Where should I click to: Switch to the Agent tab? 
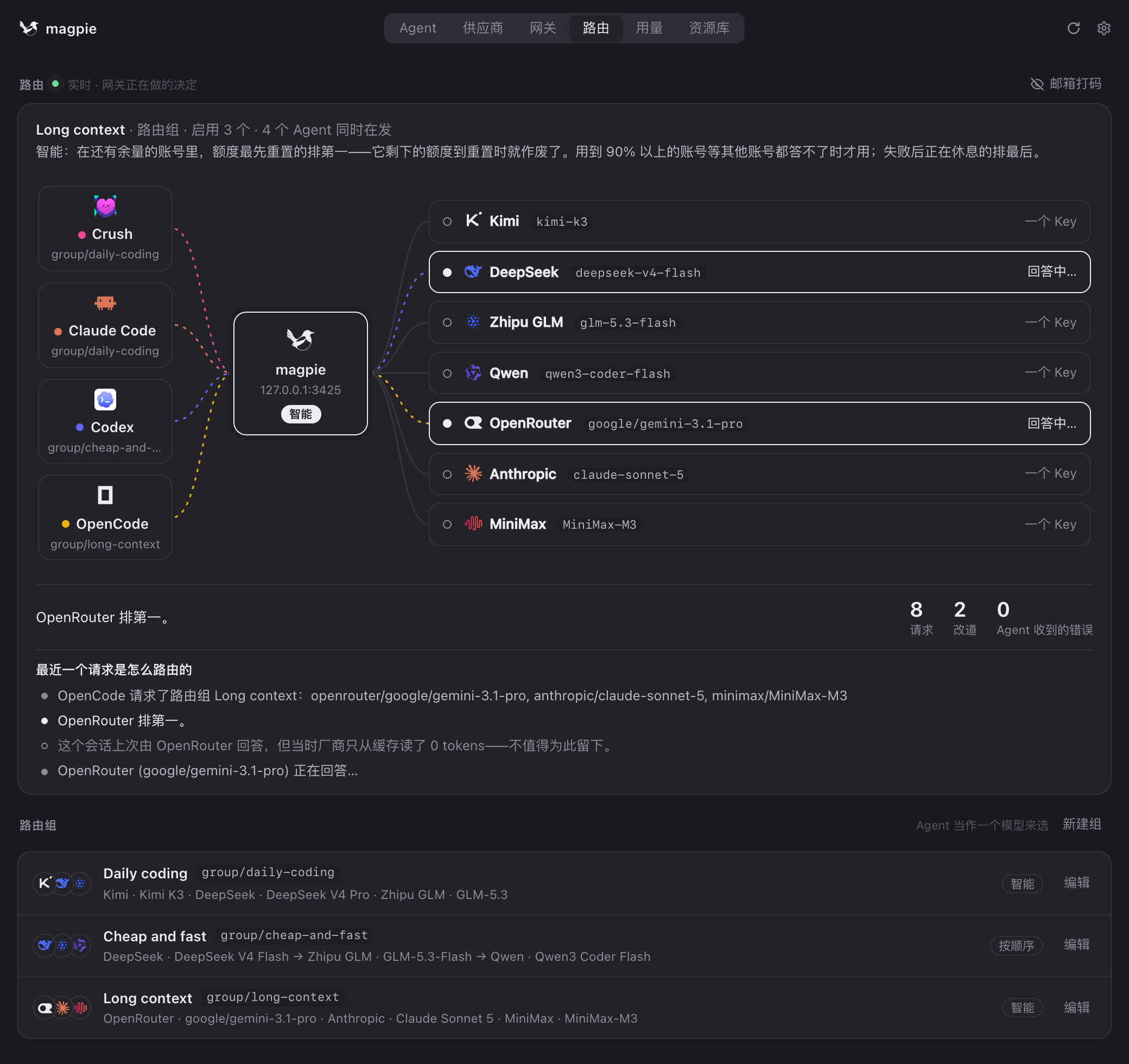pos(417,28)
